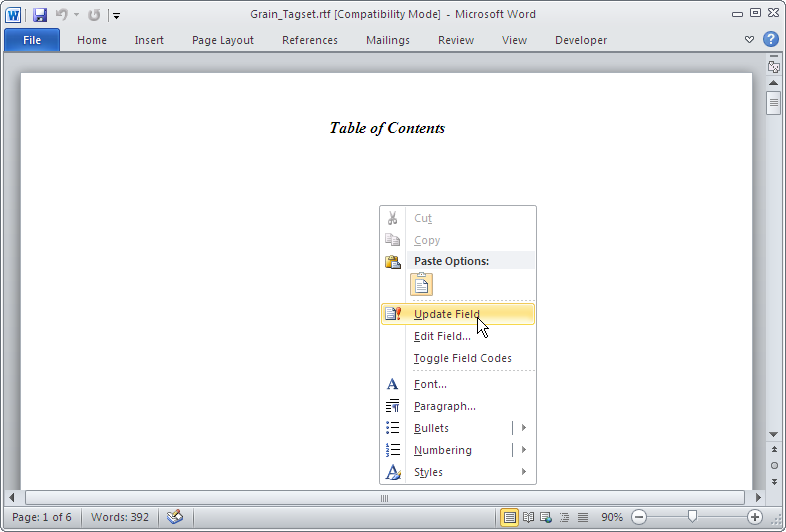Screen dimensions: 786x532
Task: Click the Cut icon in context menu
Action: [x=392, y=218]
